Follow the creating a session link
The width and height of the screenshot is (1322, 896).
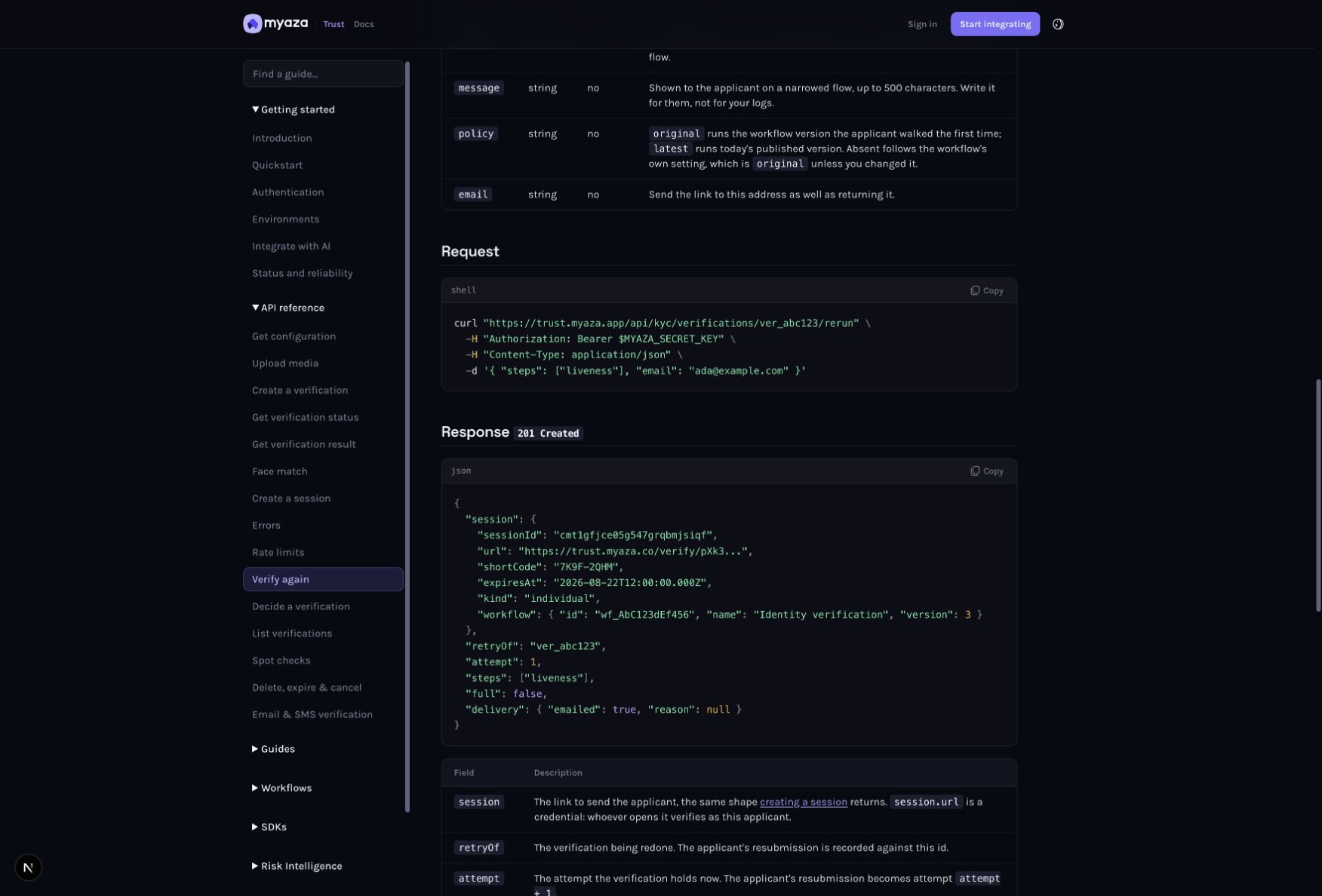point(803,802)
